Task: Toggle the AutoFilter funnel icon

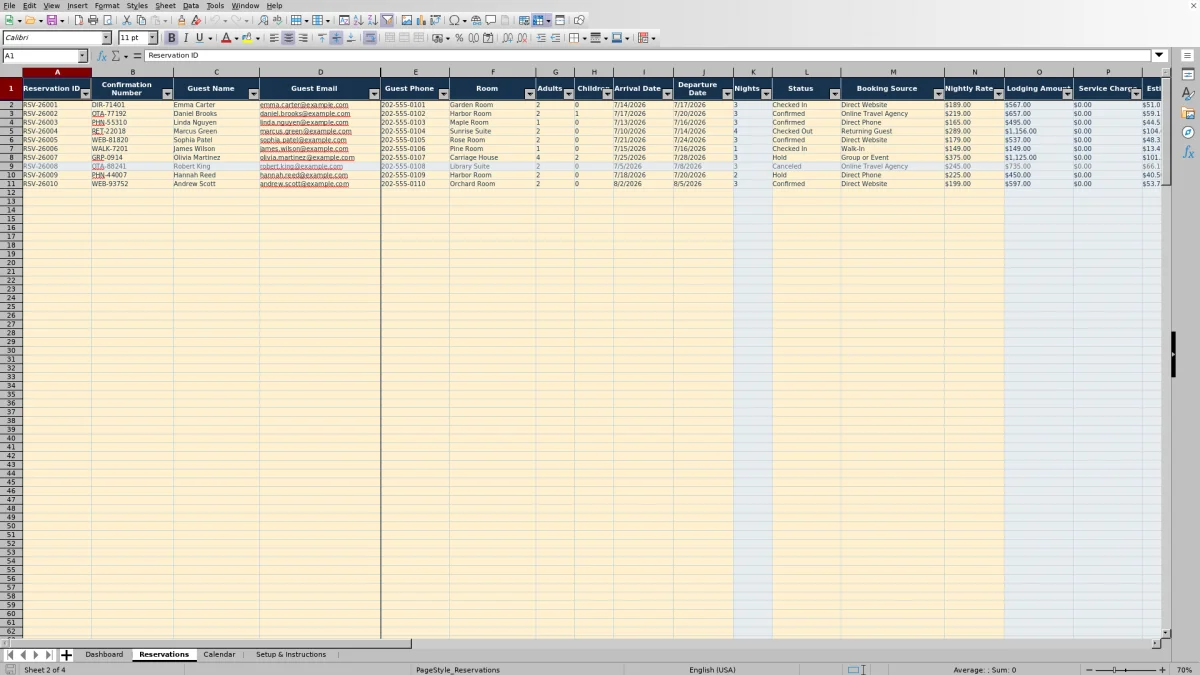Action: click(x=387, y=20)
